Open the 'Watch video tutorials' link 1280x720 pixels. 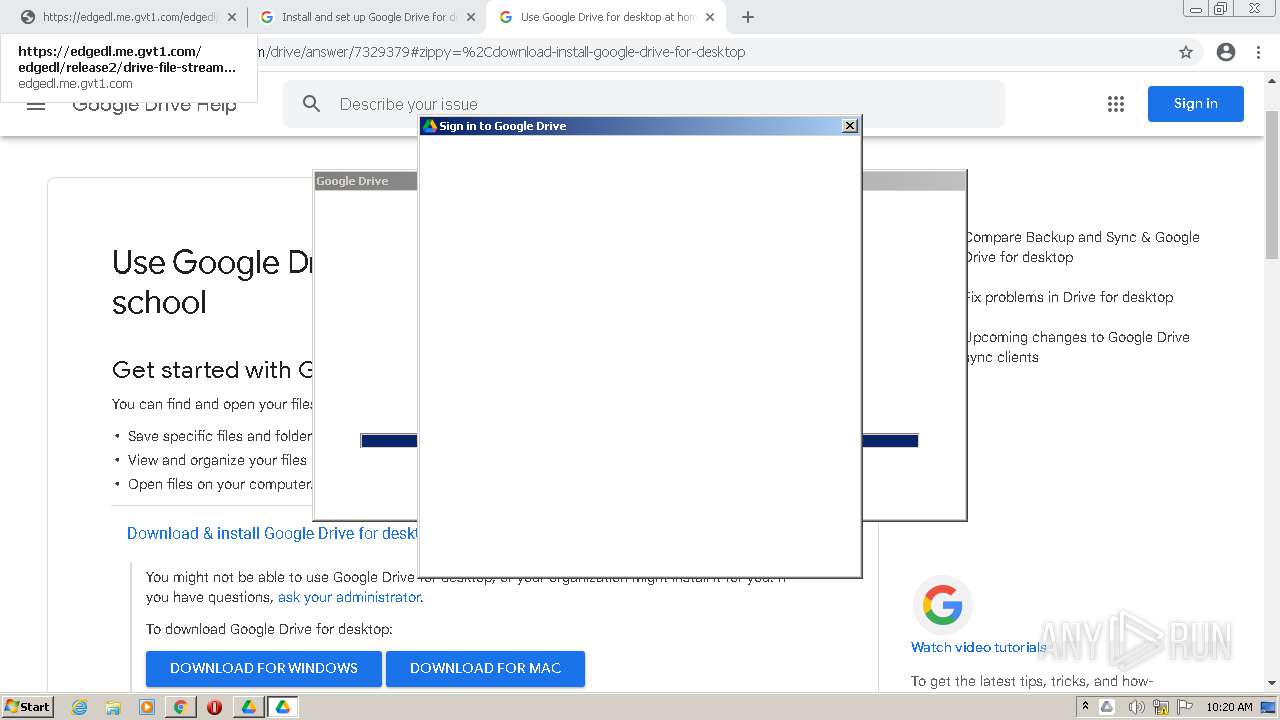979,647
